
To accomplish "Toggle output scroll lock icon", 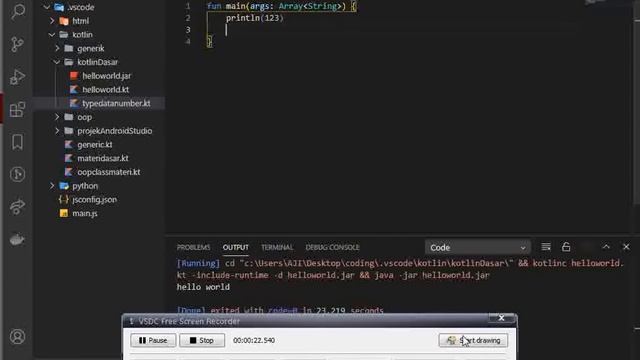I will tap(566, 247).
